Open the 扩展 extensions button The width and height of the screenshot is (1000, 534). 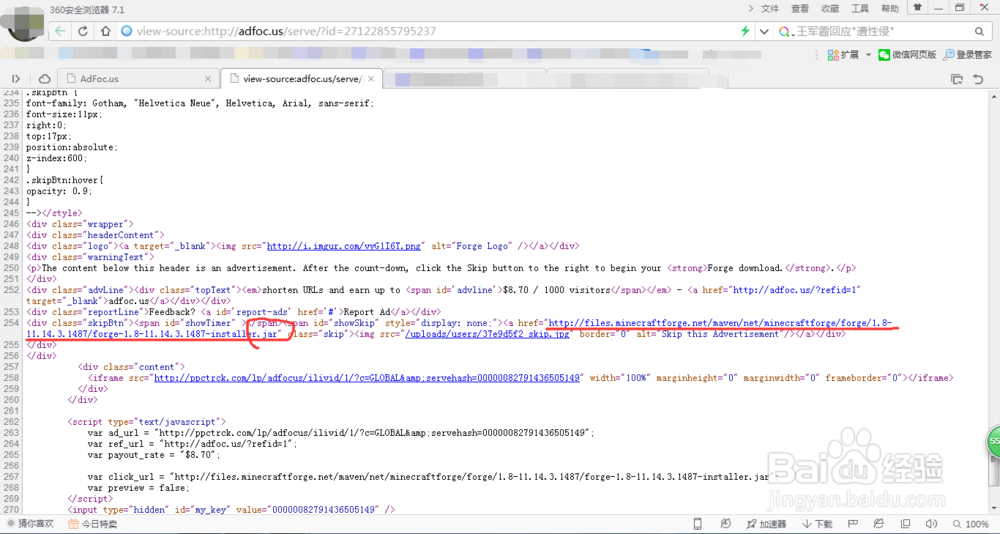click(842, 55)
